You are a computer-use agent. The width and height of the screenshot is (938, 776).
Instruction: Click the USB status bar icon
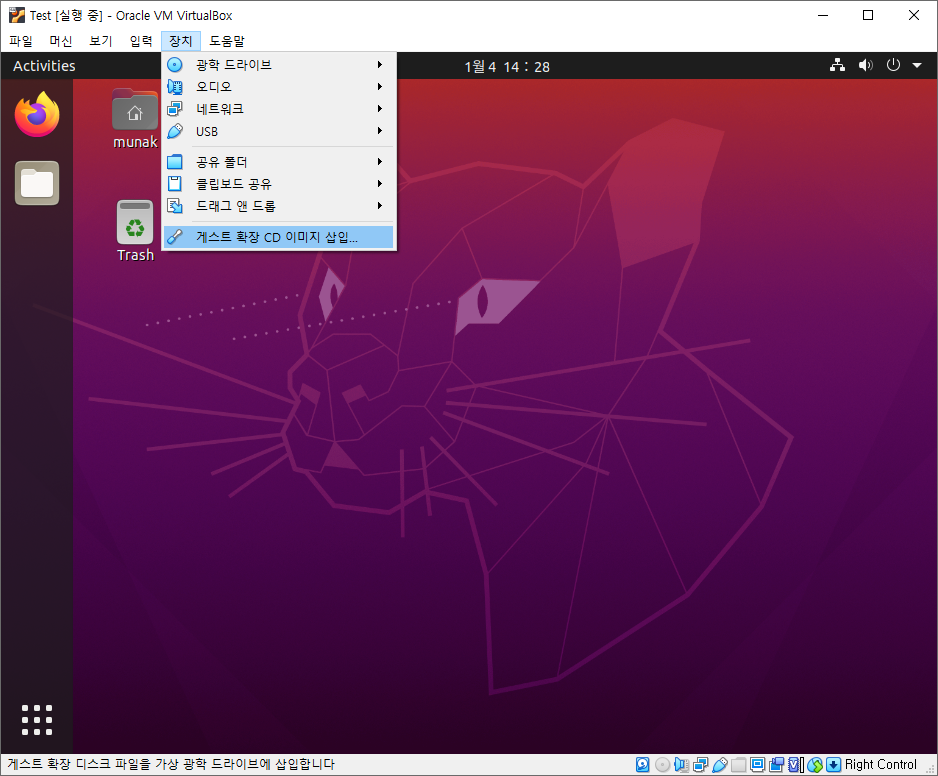[720, 765]
